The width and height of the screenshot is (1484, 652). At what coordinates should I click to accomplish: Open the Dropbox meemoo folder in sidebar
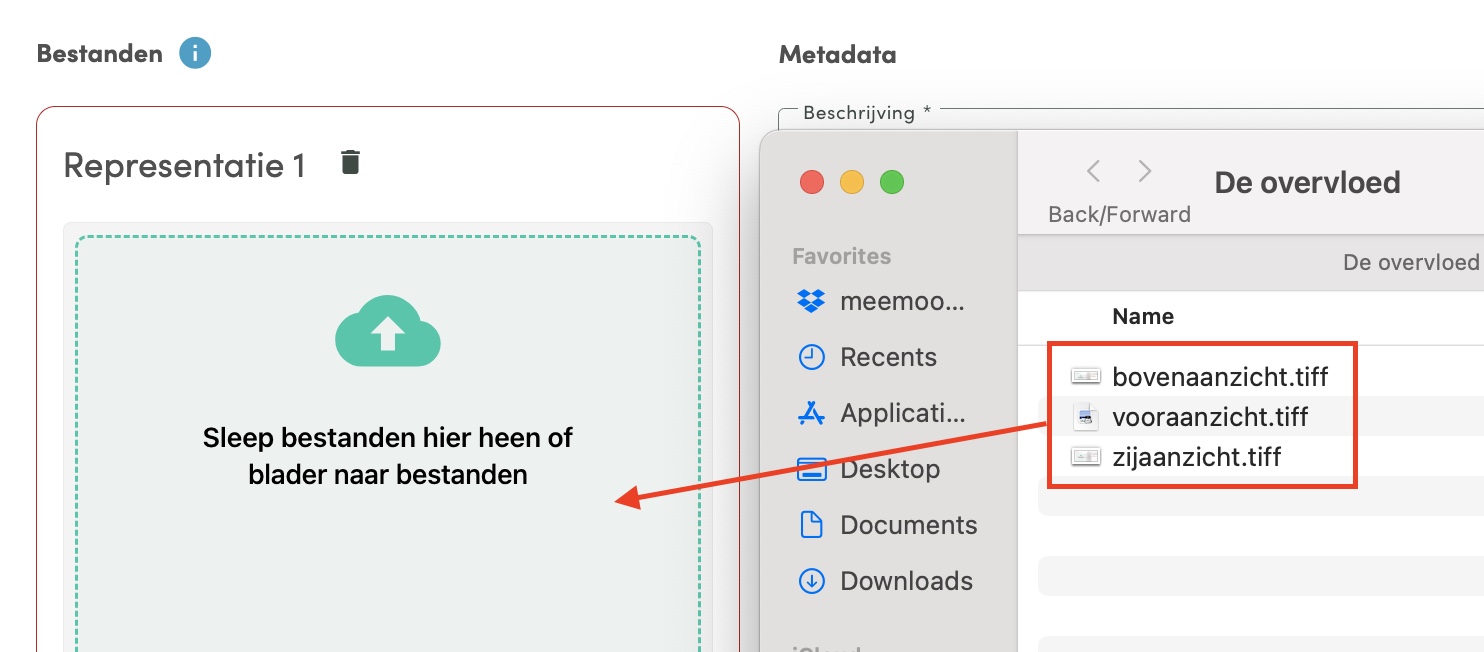point(881,301)
